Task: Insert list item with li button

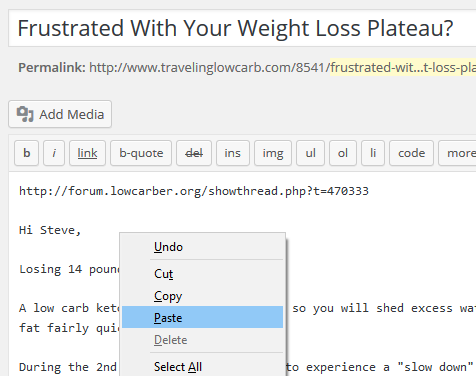Action: 373,153
